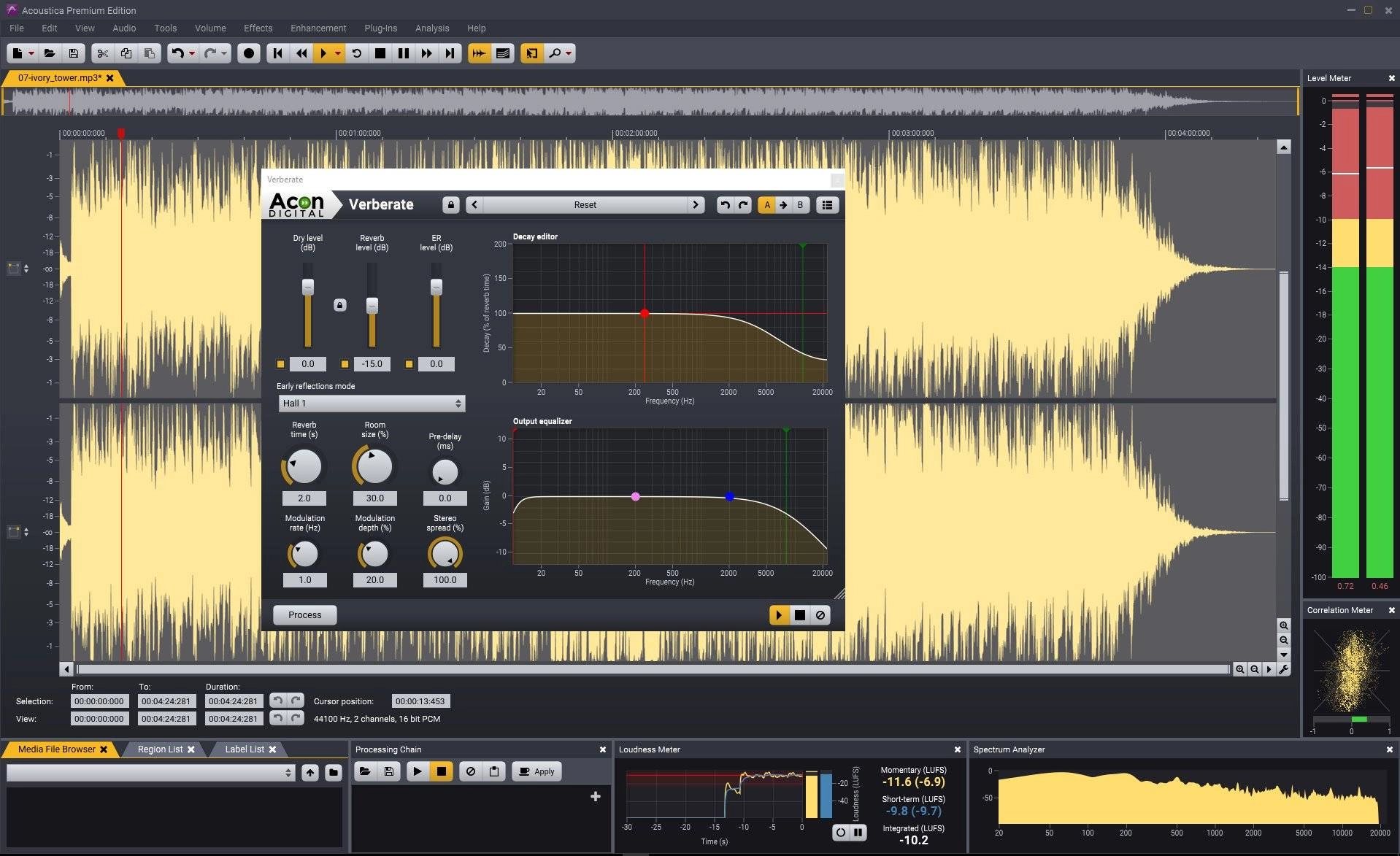
Task: Open the Enhancement menu
Action: coord(318,28)
